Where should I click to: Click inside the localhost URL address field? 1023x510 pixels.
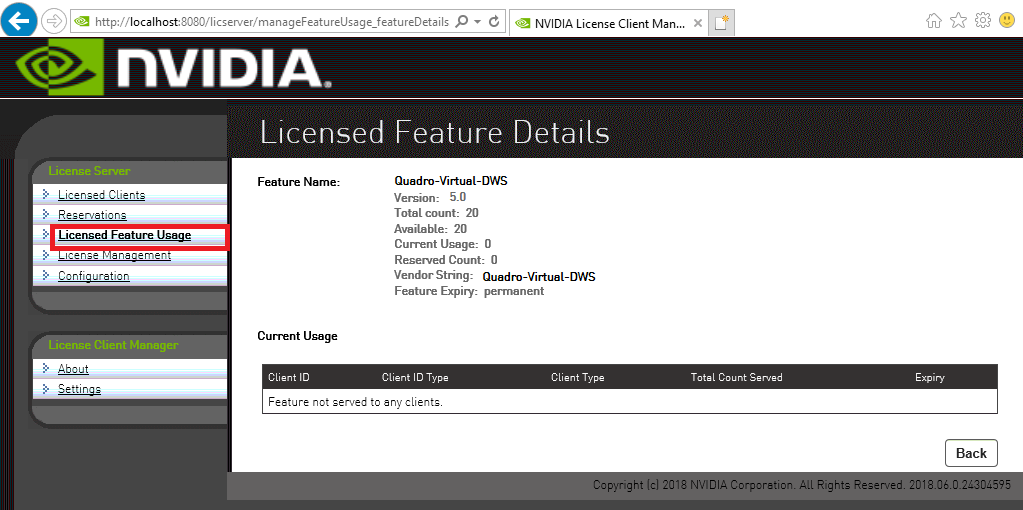point(270,21)
